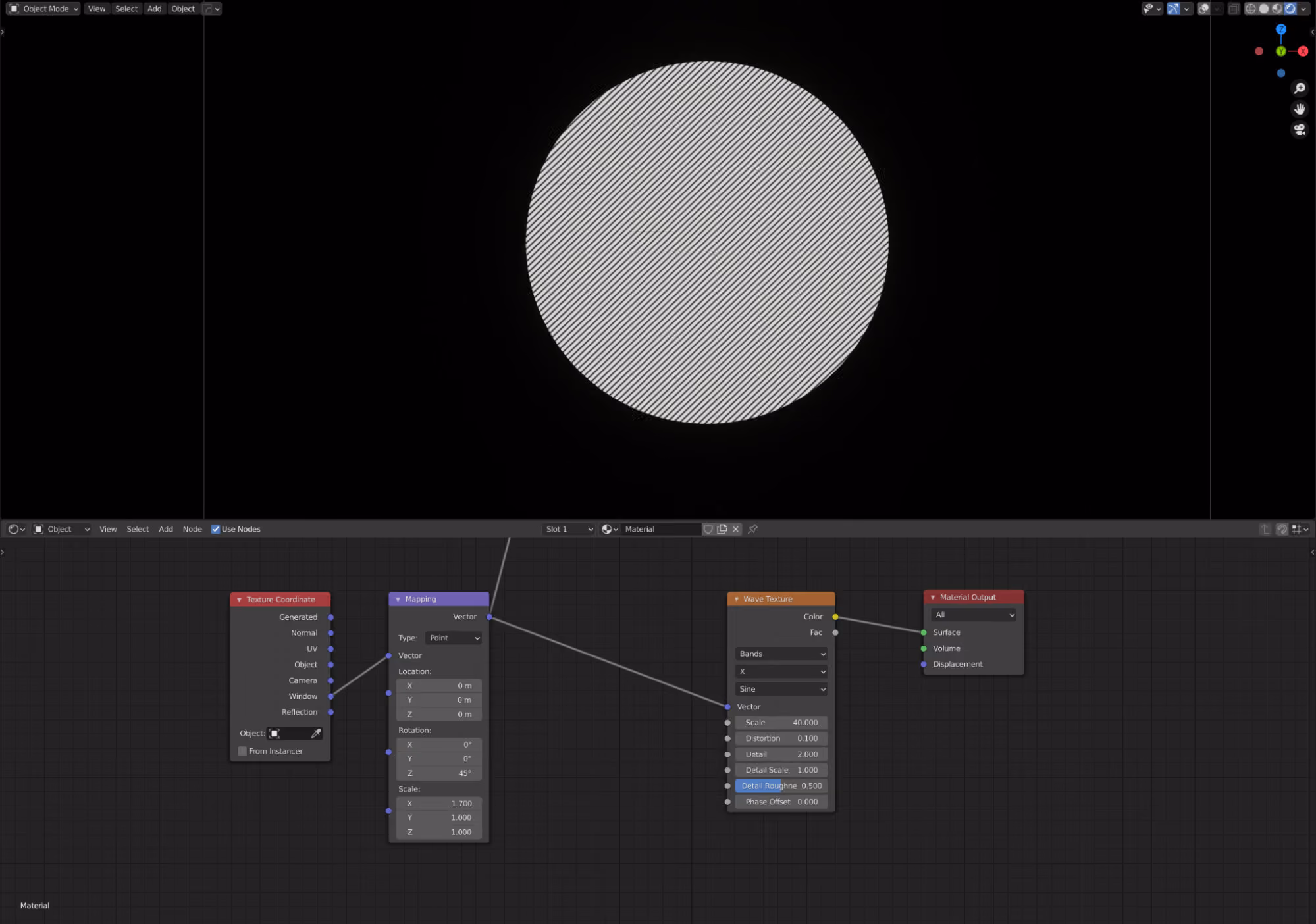Click the Phase Offset 0.000 field
1316x924 pixels.
tap(781, 802)
